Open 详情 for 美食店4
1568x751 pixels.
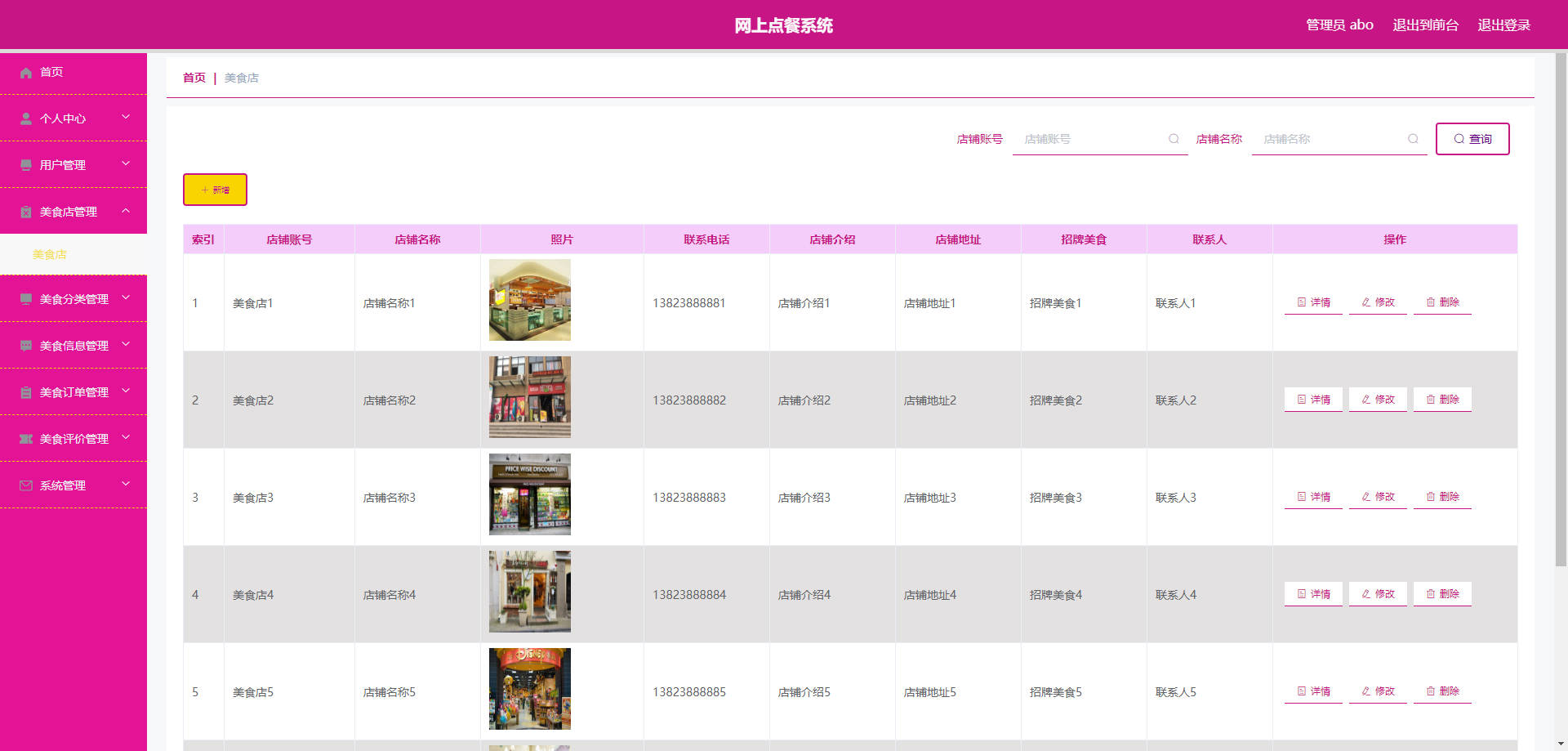[1313, 594]
